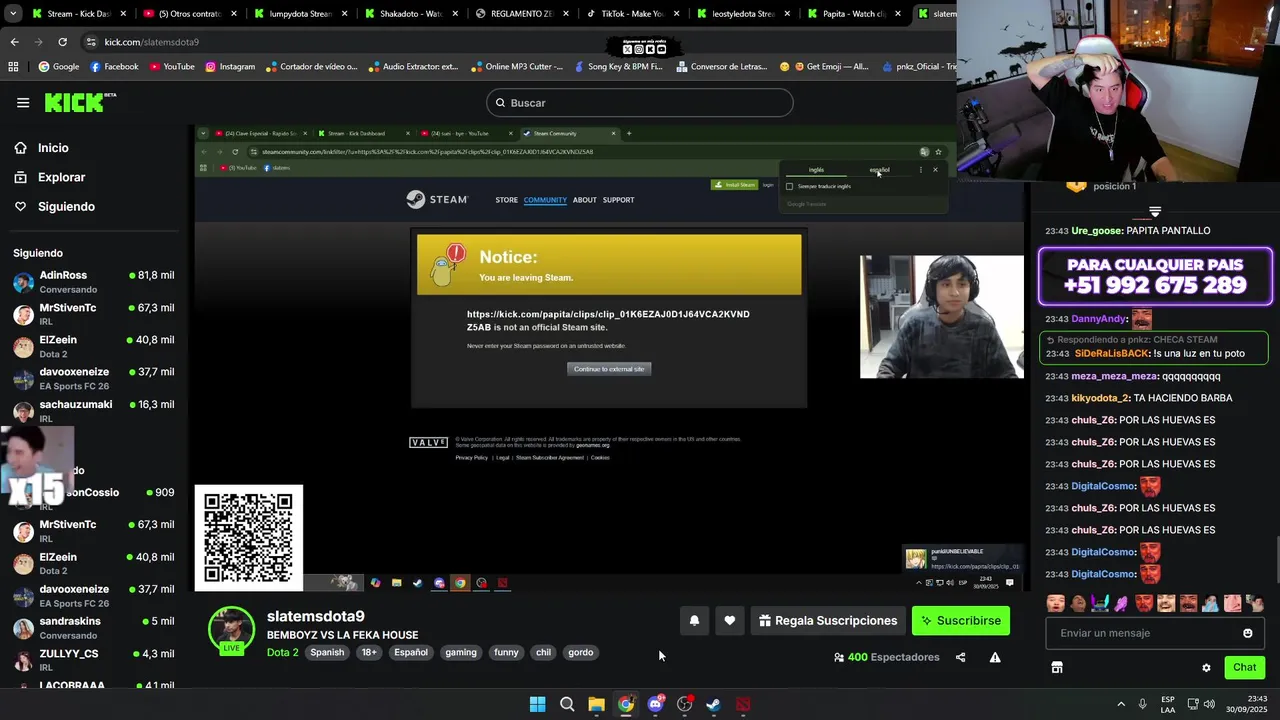Open the emoji picker in chat input
The height and width of the screenshot is (720, 1280).
1247,633
